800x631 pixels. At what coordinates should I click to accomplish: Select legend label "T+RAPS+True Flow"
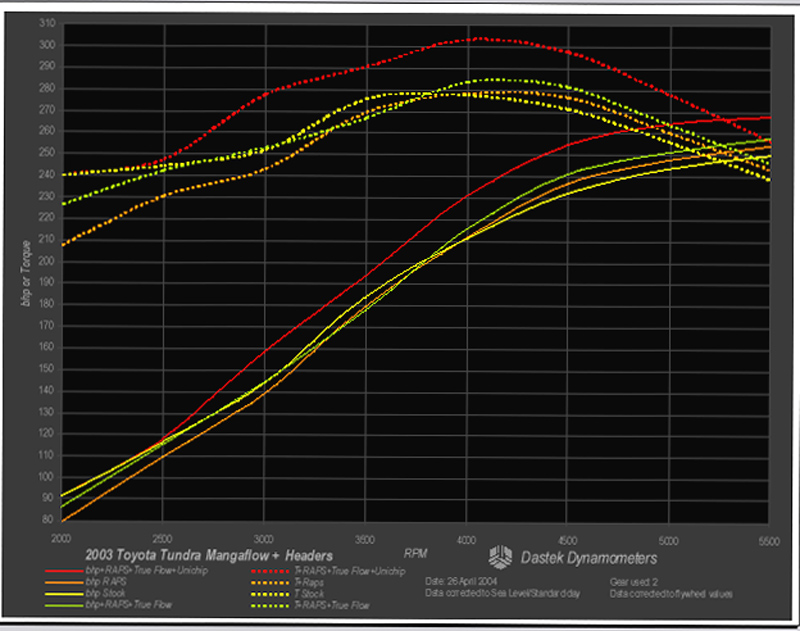pyautogui.click(x=332, y=606)
